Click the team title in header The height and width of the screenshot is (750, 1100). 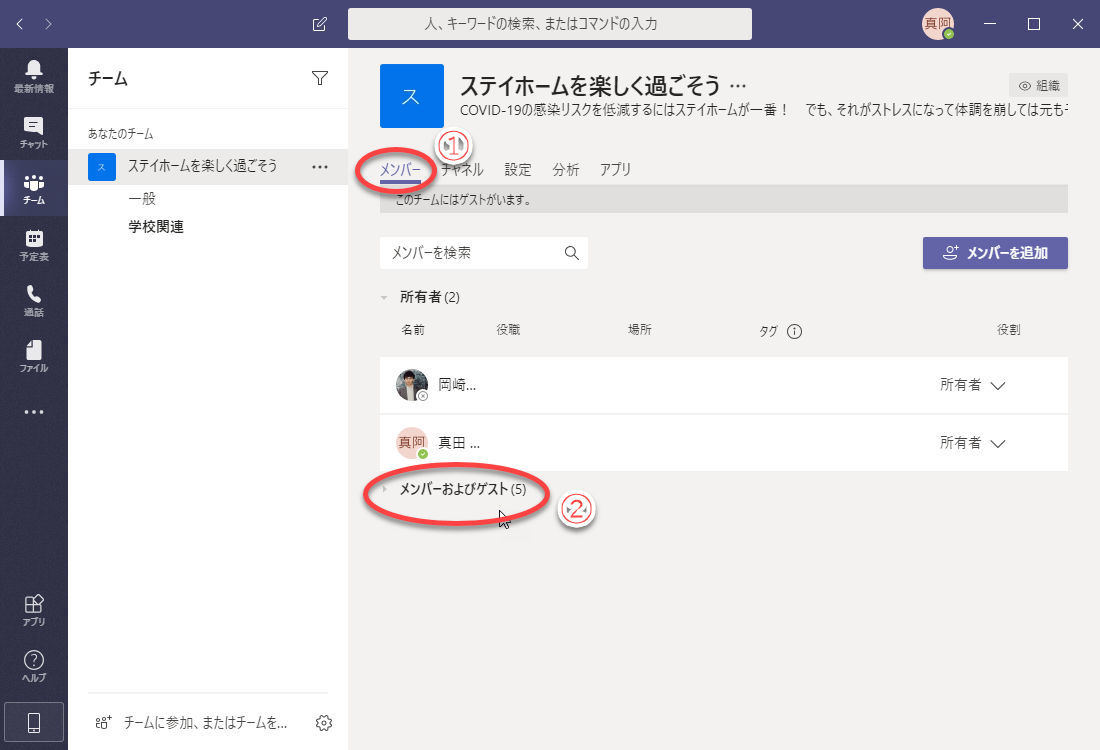(589, 86)
